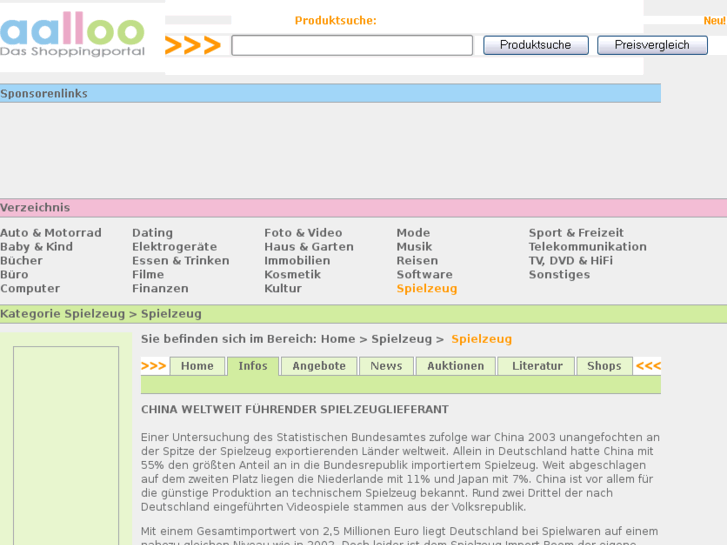
Task: Open the Bücher category
Action: pos(21,261)
